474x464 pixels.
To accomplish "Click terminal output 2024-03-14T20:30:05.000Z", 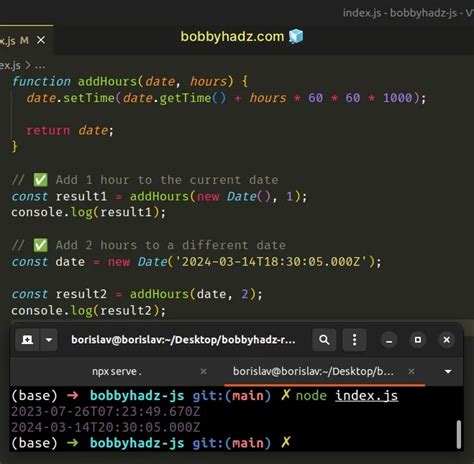I will [106, 427].
